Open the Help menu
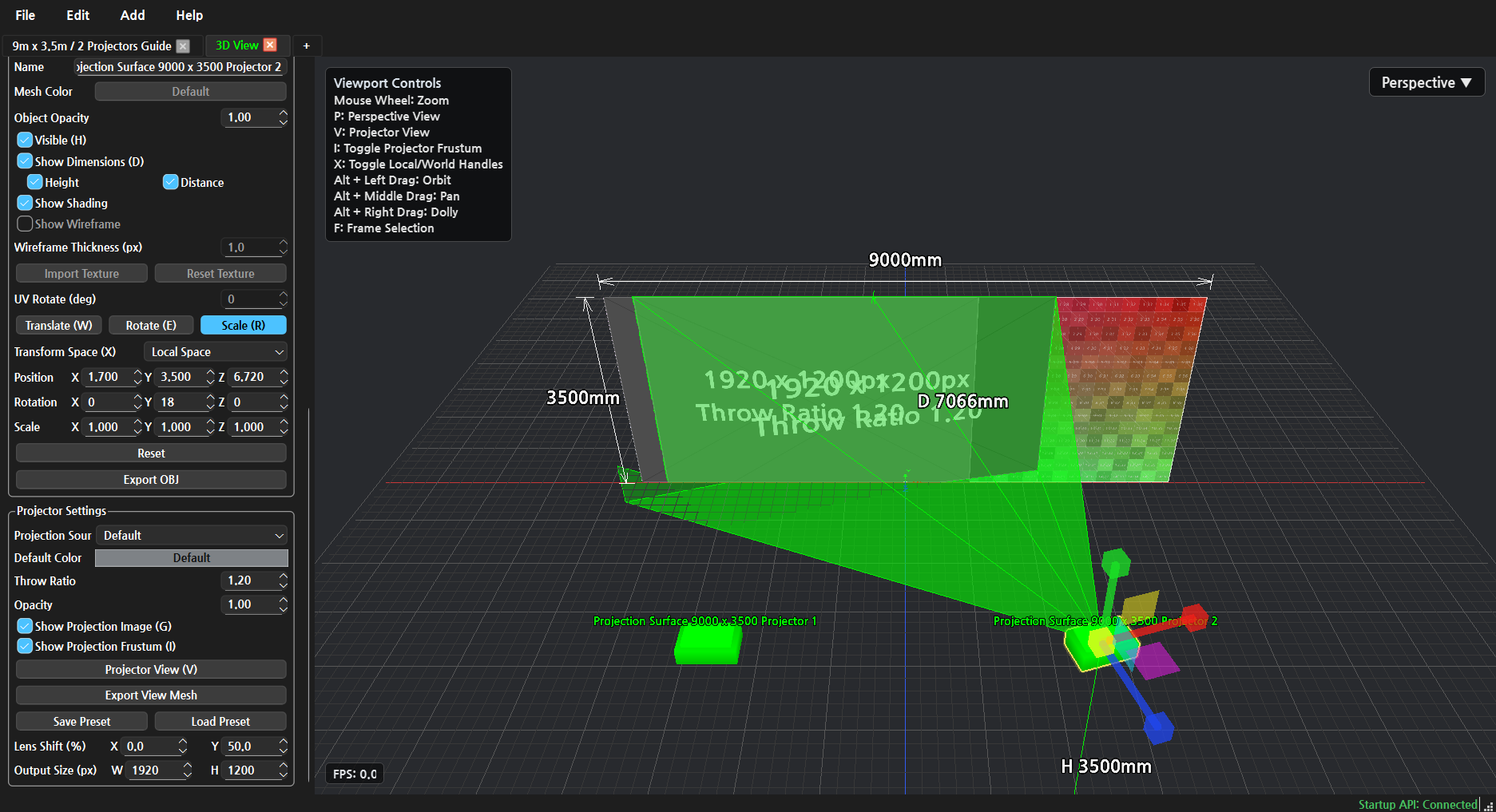1496x812 pixels. coord(189,15)
